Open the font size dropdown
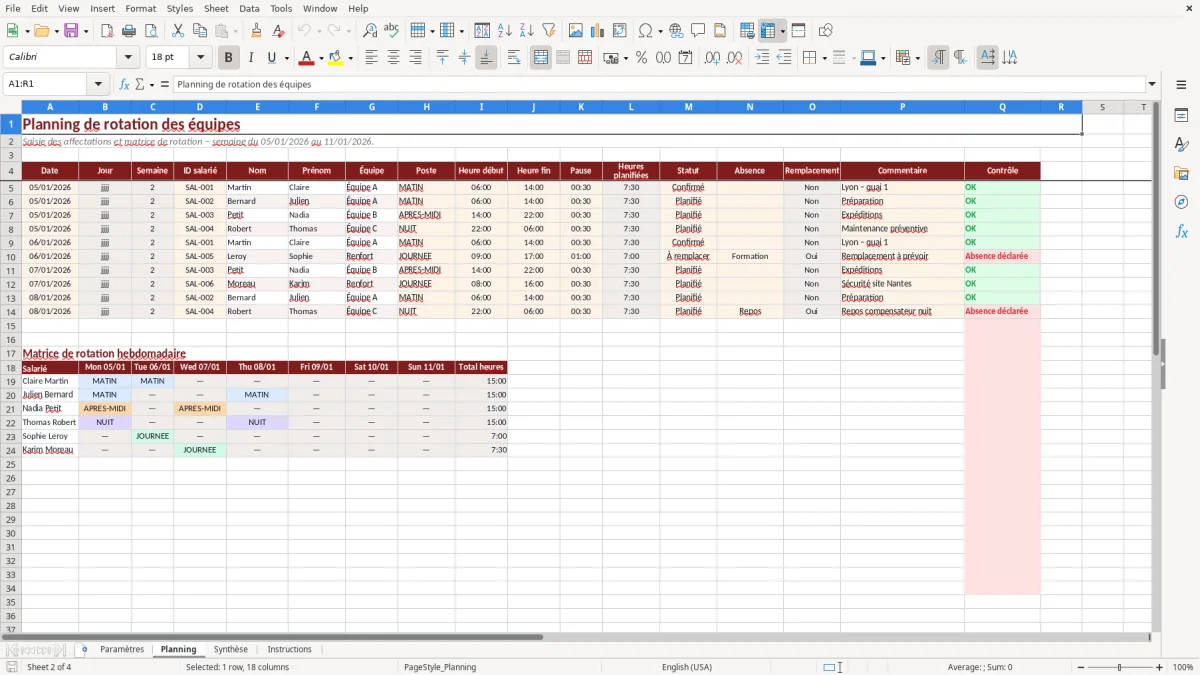The image size is (1200, 675). (x=200, y=58)
